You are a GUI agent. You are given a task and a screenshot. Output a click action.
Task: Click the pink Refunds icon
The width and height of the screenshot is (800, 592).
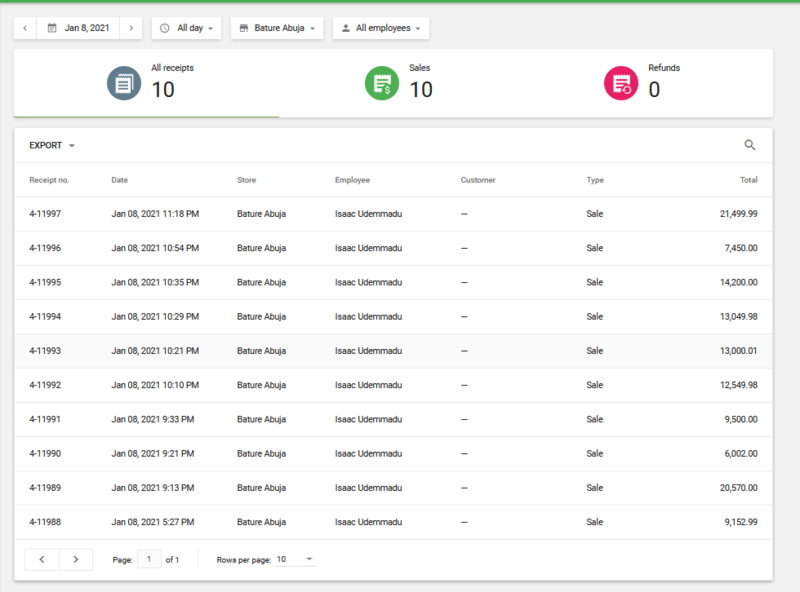coord(621,83)
